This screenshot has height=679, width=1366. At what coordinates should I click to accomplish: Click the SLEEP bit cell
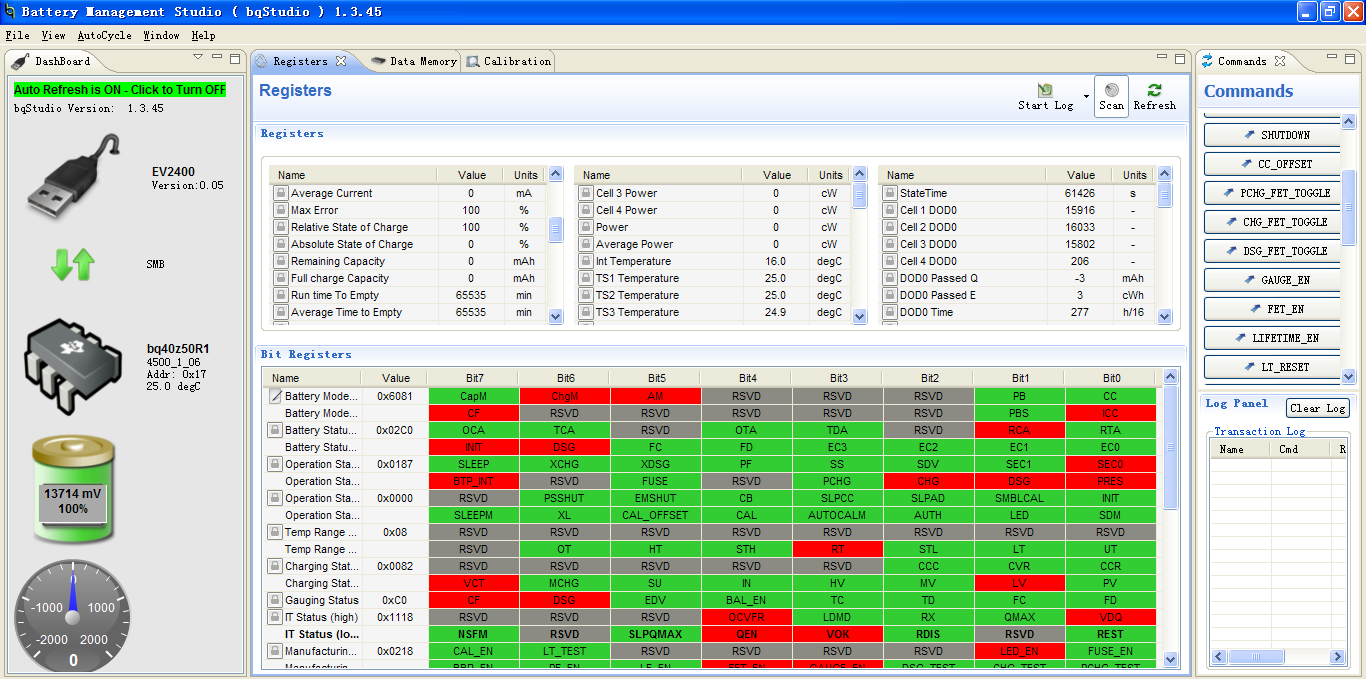tap(473, 464)
